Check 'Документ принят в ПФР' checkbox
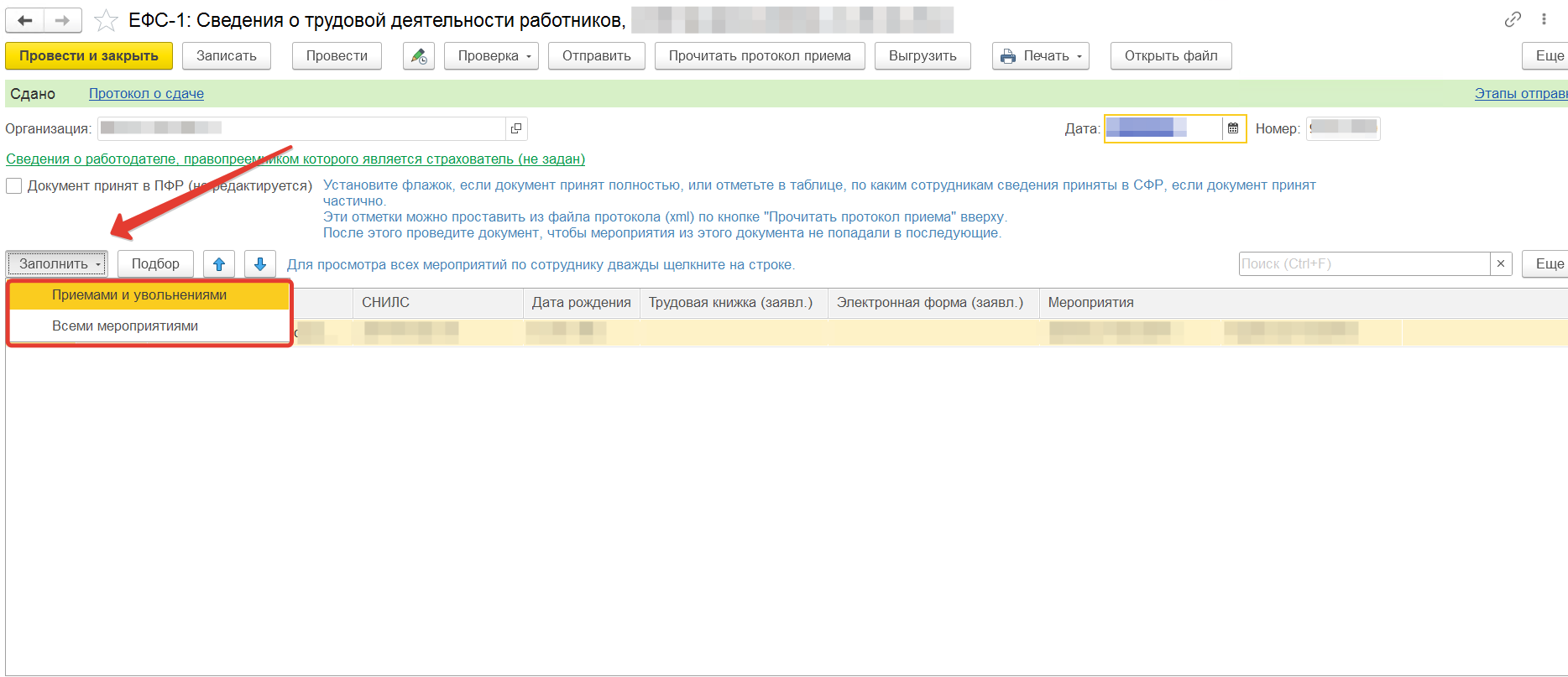 click(x=14, y=185)
